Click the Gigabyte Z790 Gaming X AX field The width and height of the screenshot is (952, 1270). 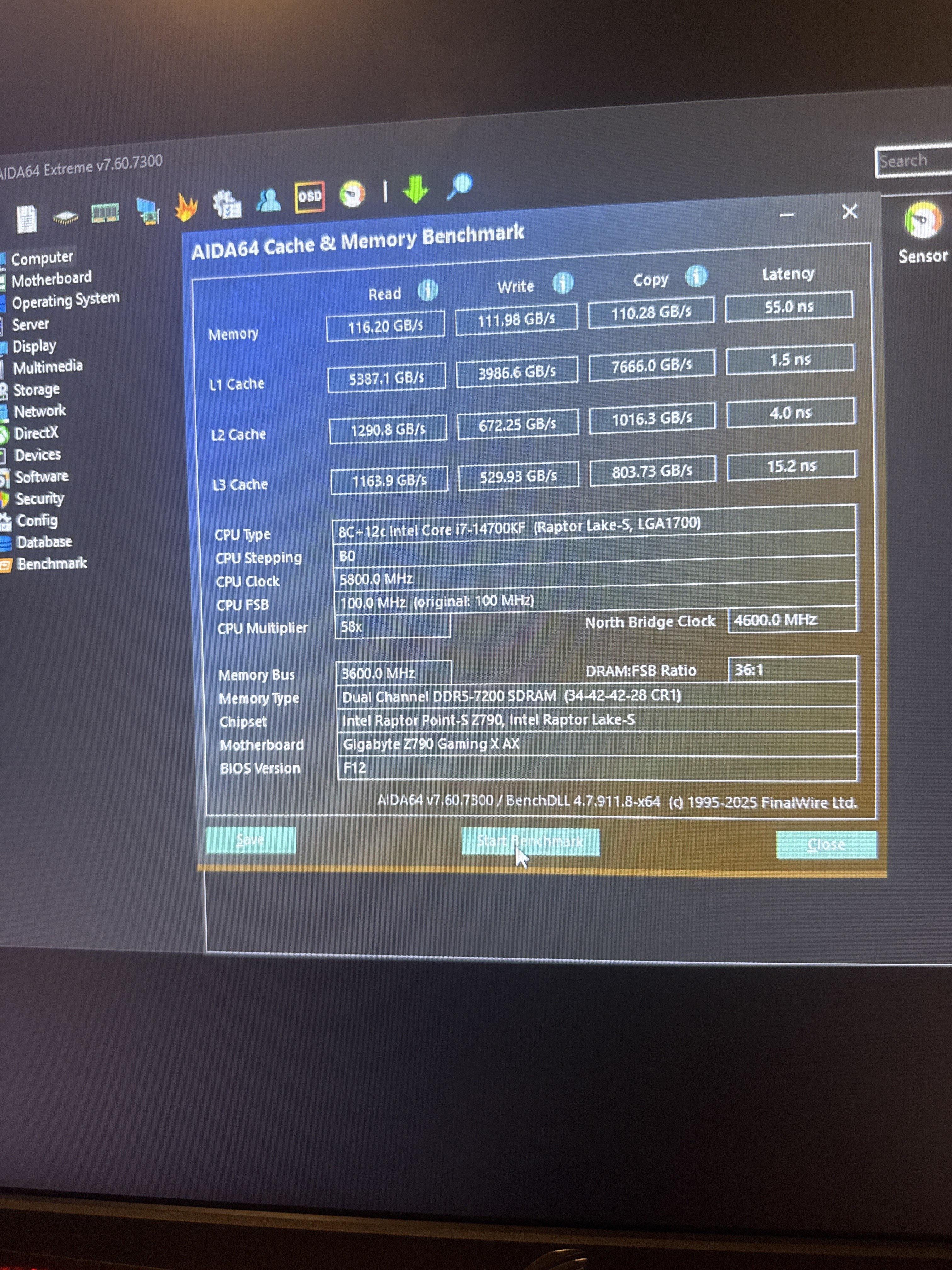(x=597, y=744)
